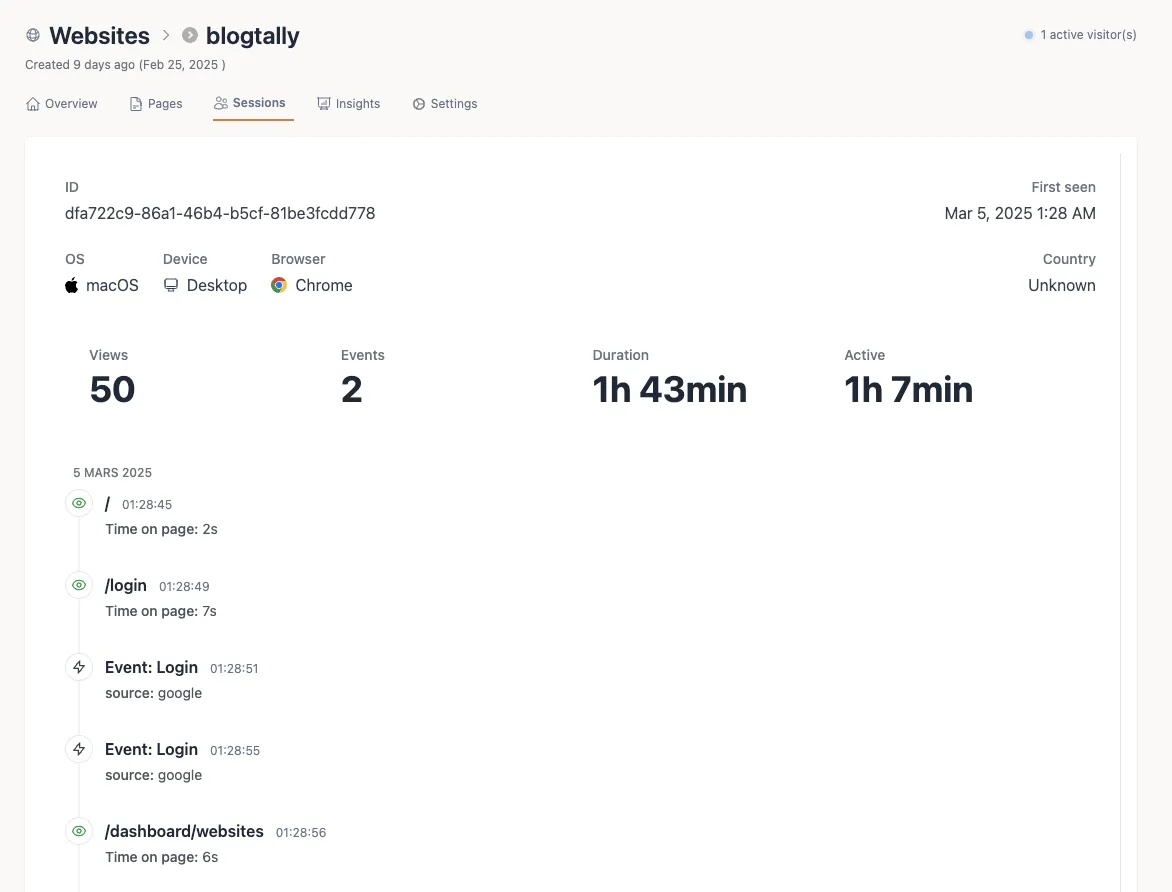Click the lightning icon for the 01:28:55 Login event
Viewport: 1172px width, 892px height.
point(79,749)
